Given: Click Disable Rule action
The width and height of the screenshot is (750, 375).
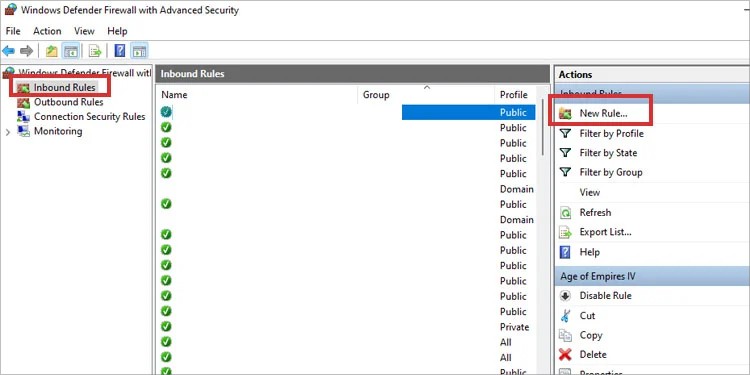Looking at the screenshot, I should (605, 296).
